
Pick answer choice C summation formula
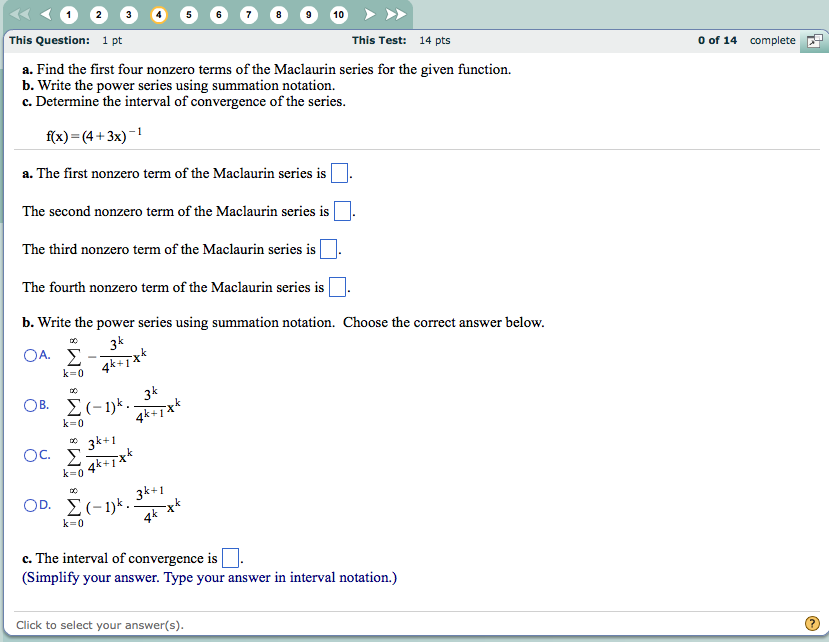pos(32,453)
